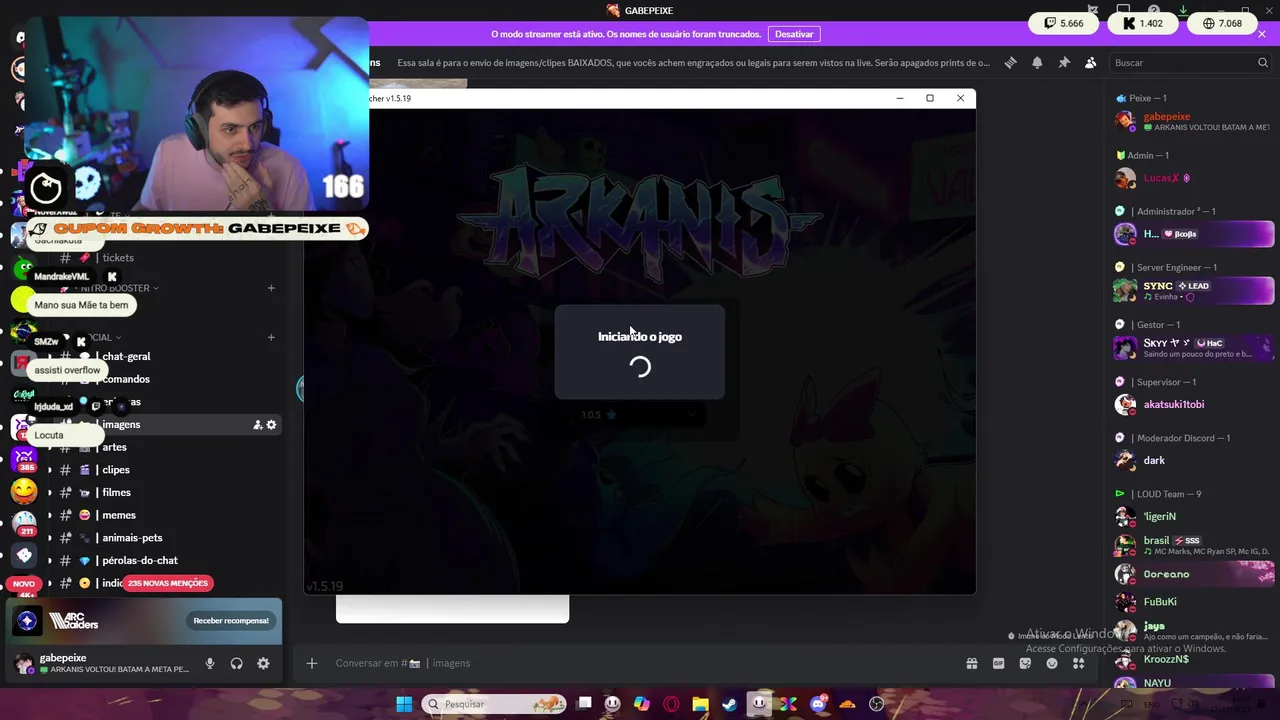Edit imagens channel via gear icon
This screenshot has width=1280, height=720.
pos(271,425)
